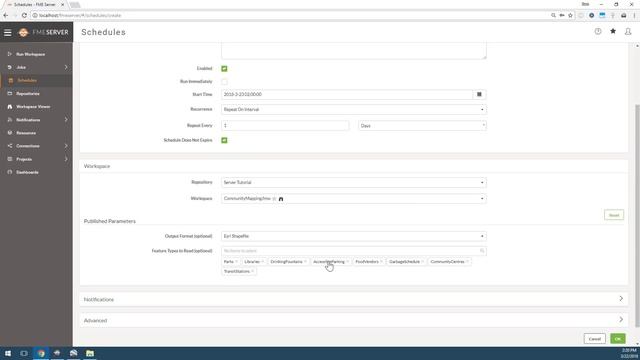Click the FME Server logo
The width and height of the screenshot is (640, 360).
44,32
